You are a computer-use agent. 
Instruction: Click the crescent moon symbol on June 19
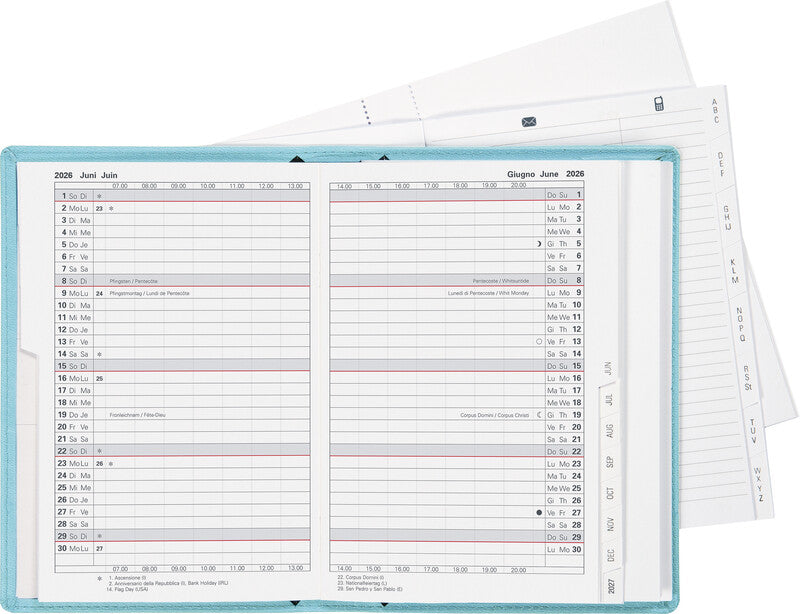tap(539, 415)
